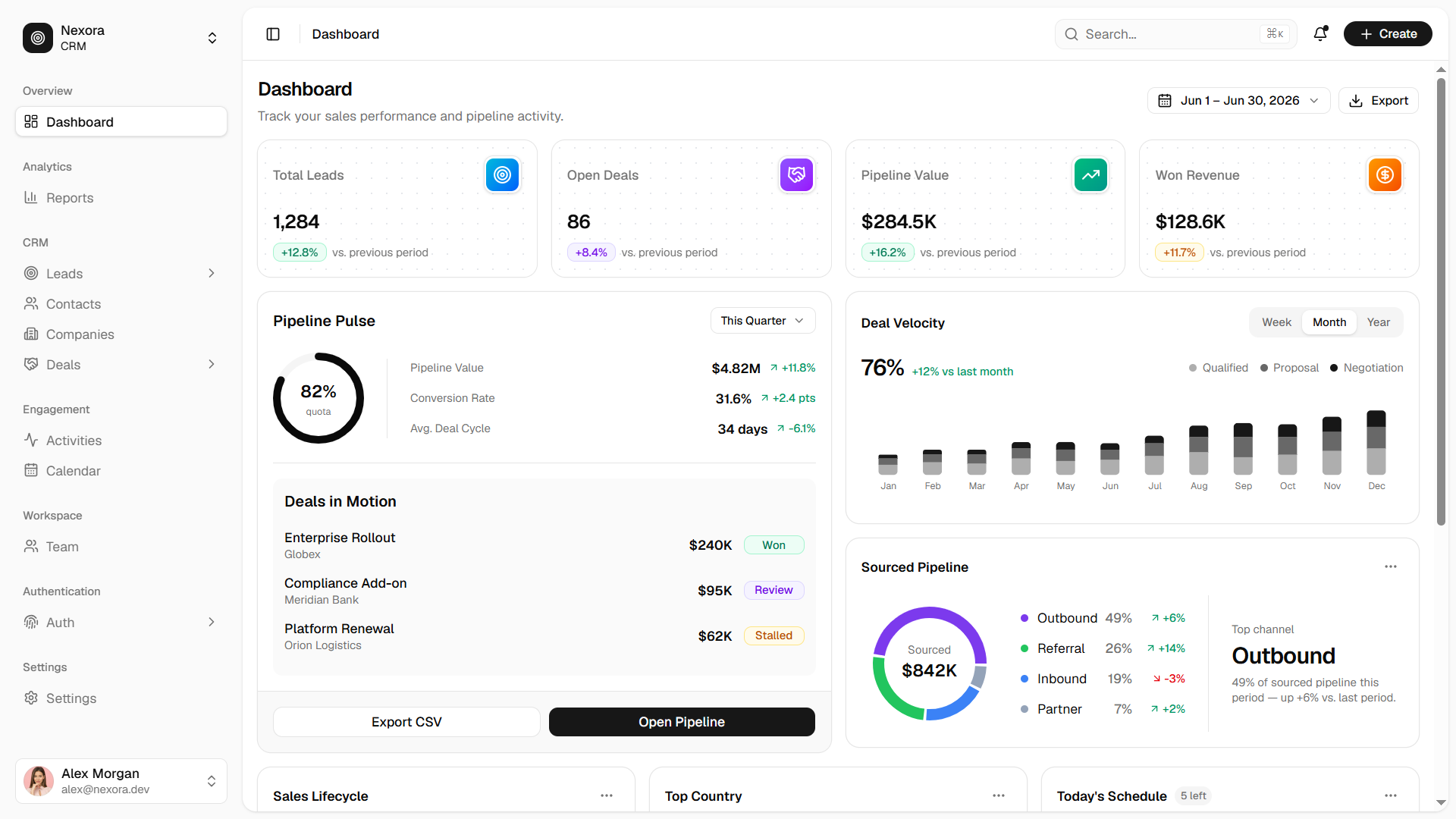Screen dimensions: 1456x819
Task: Open Companies in the sidebar
Action: coord(121,334)
